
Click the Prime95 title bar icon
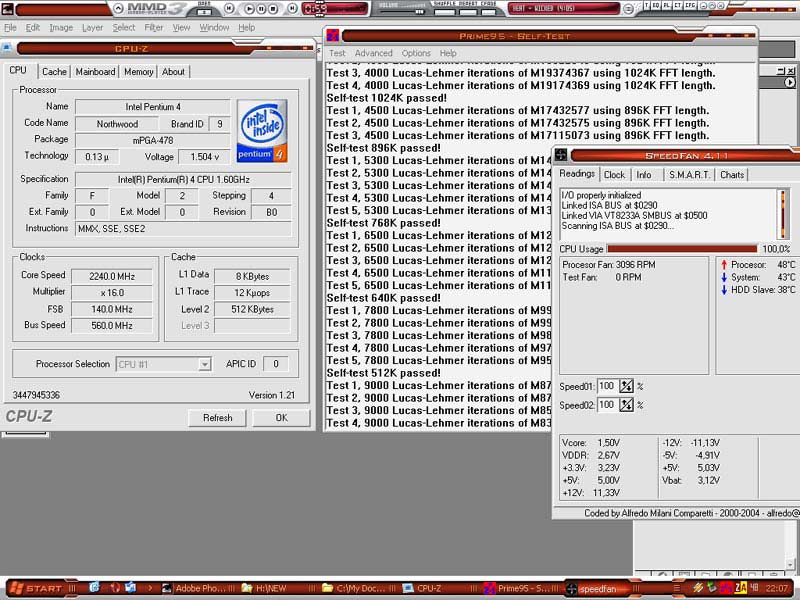point(333,35)
